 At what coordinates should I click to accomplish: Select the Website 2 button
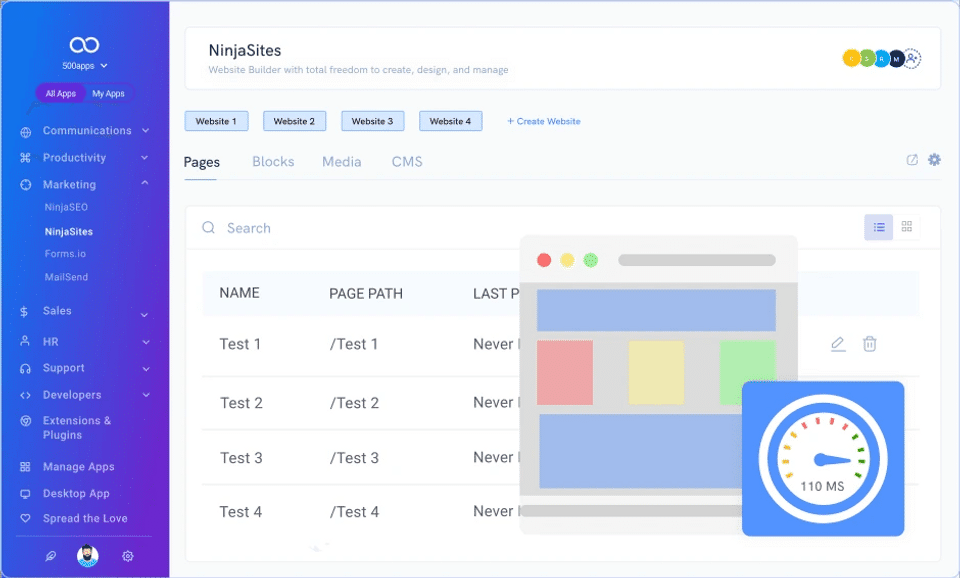(x=294, y=121)
